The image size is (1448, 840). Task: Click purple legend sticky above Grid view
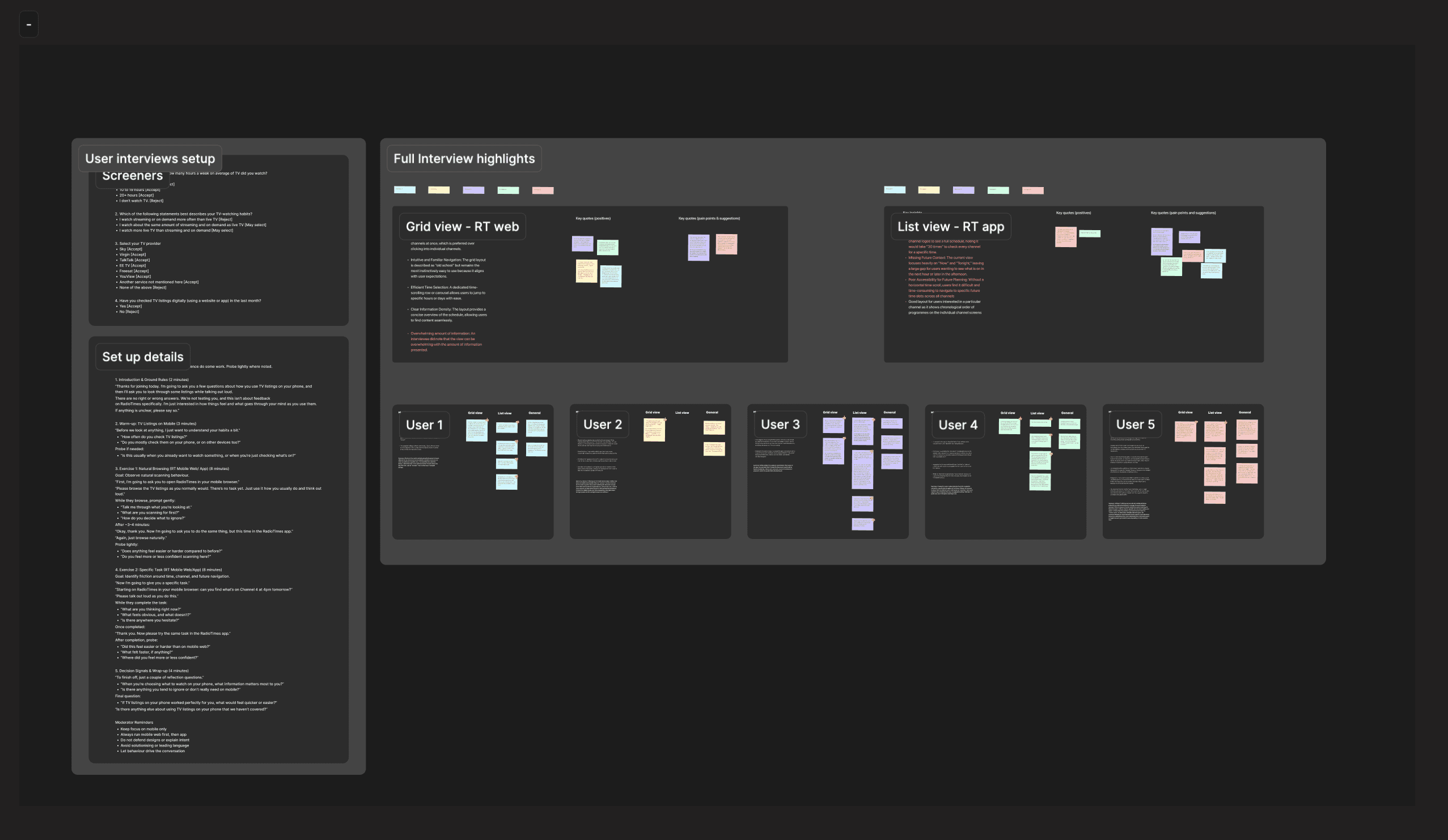click(x=473, y=190)
